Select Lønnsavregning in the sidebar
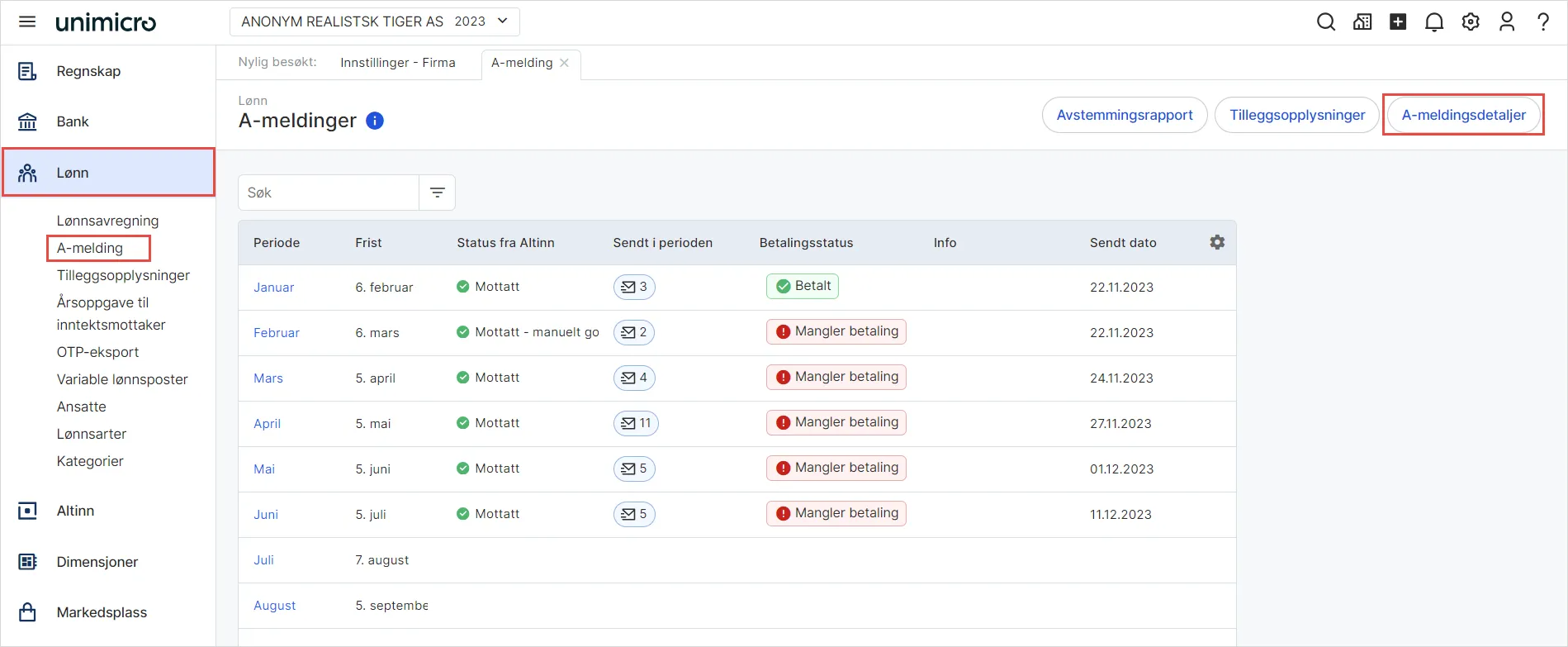The height and width of the screenshot is (647, 1568). point(107,221)
